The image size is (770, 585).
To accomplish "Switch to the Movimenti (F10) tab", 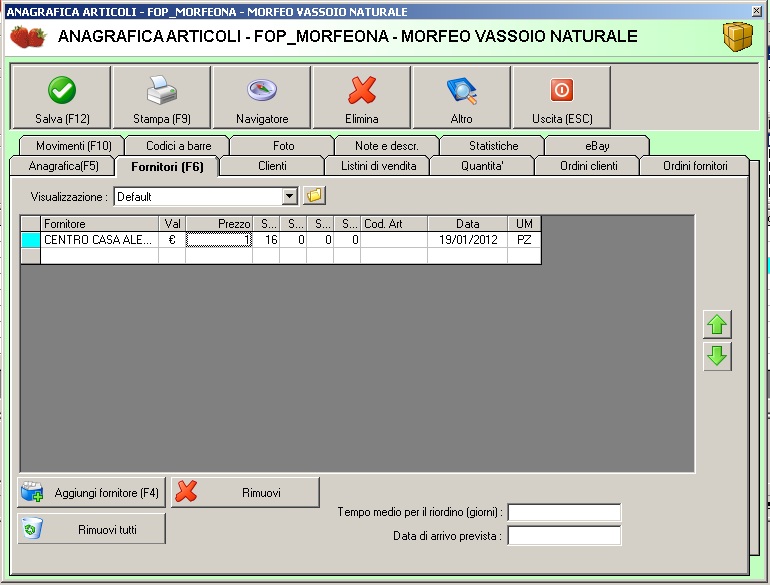I will [74, 146].
